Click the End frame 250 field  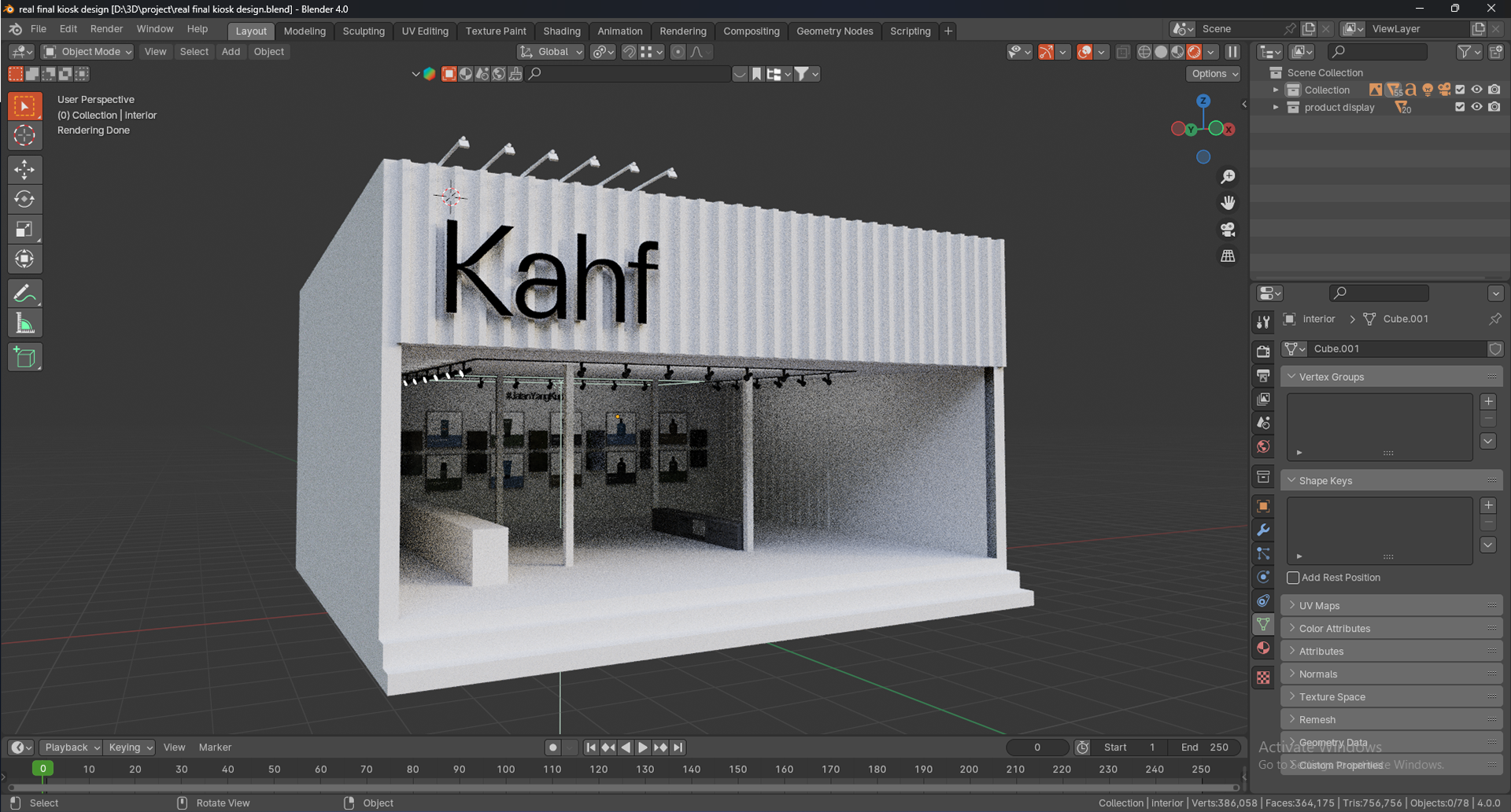point(1204,747)
